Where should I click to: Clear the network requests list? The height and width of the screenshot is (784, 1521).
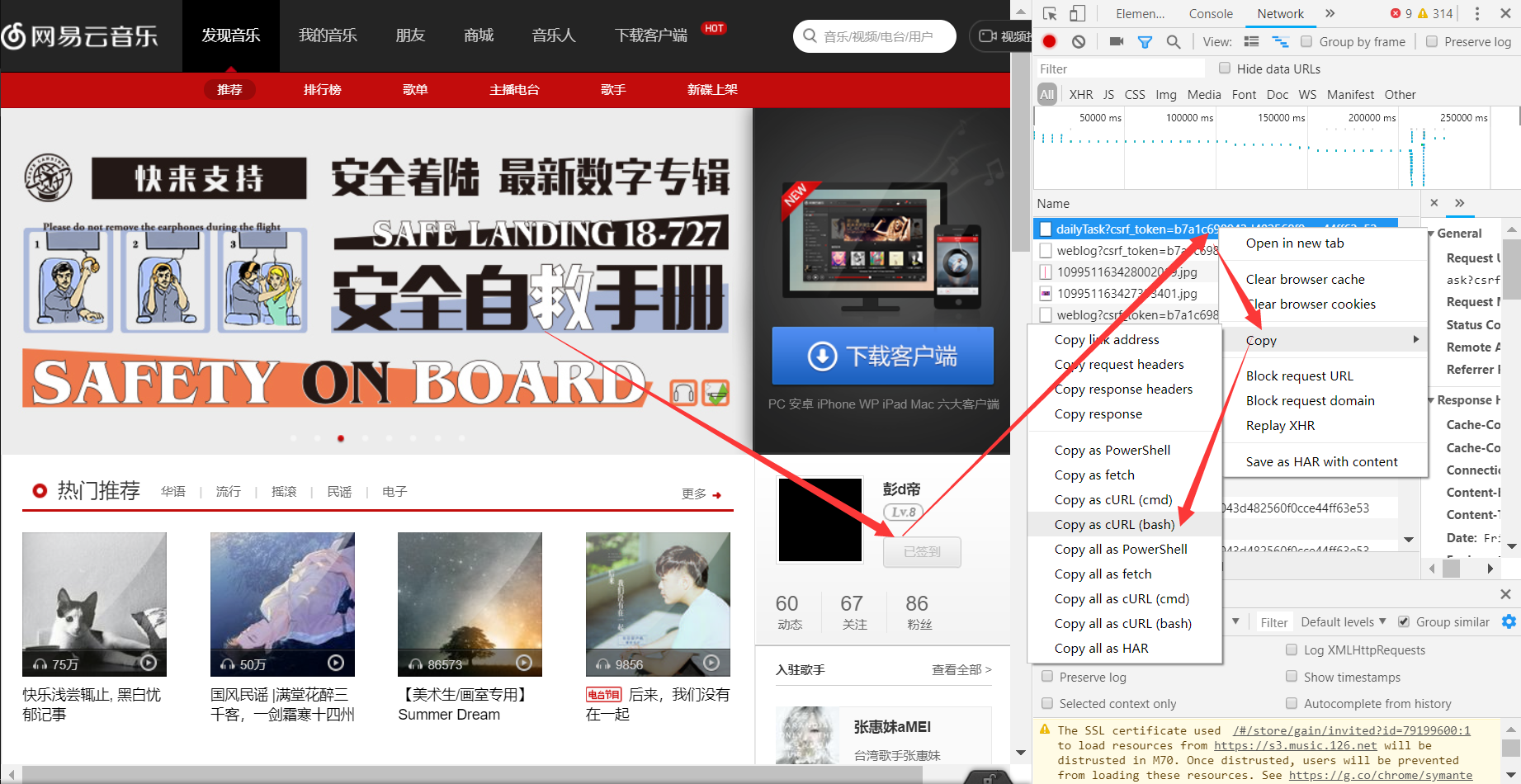[x=1079, y=41]
